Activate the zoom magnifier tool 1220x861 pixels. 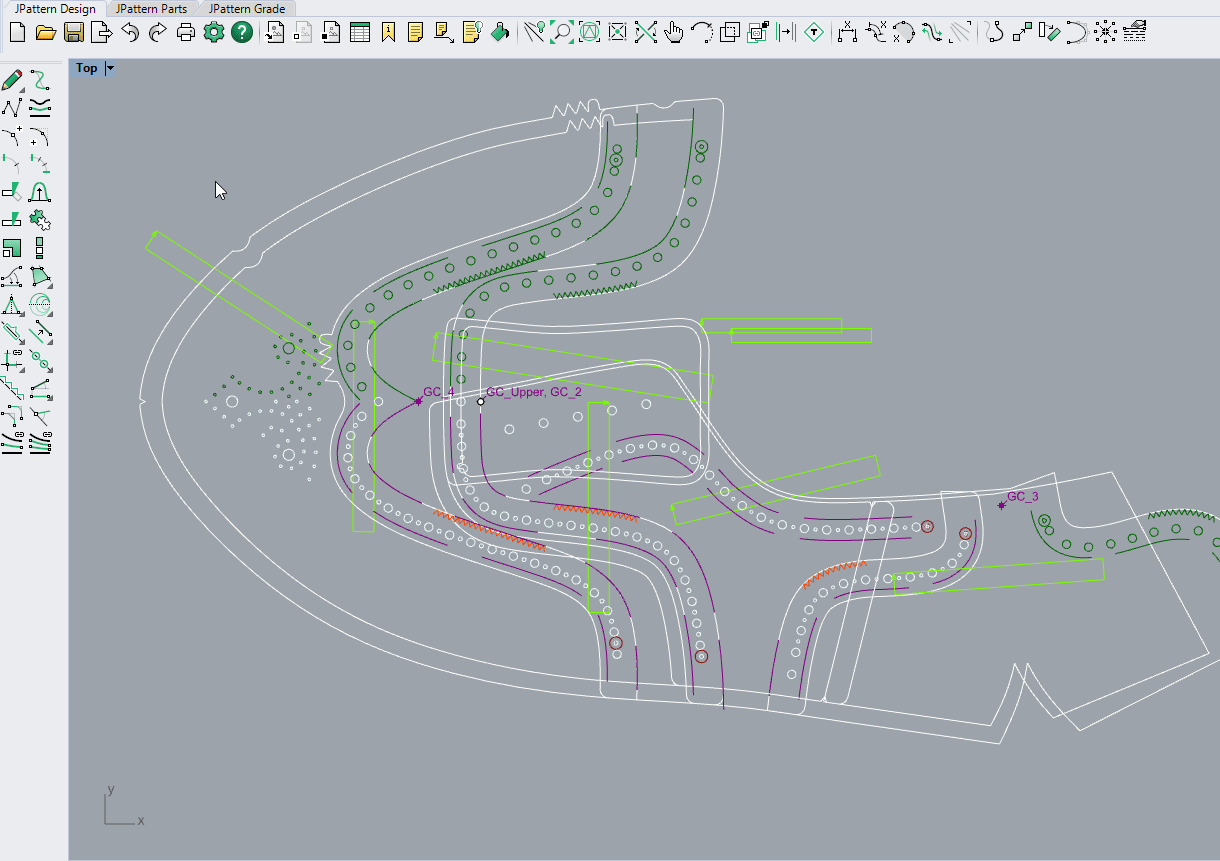point(561,33)
